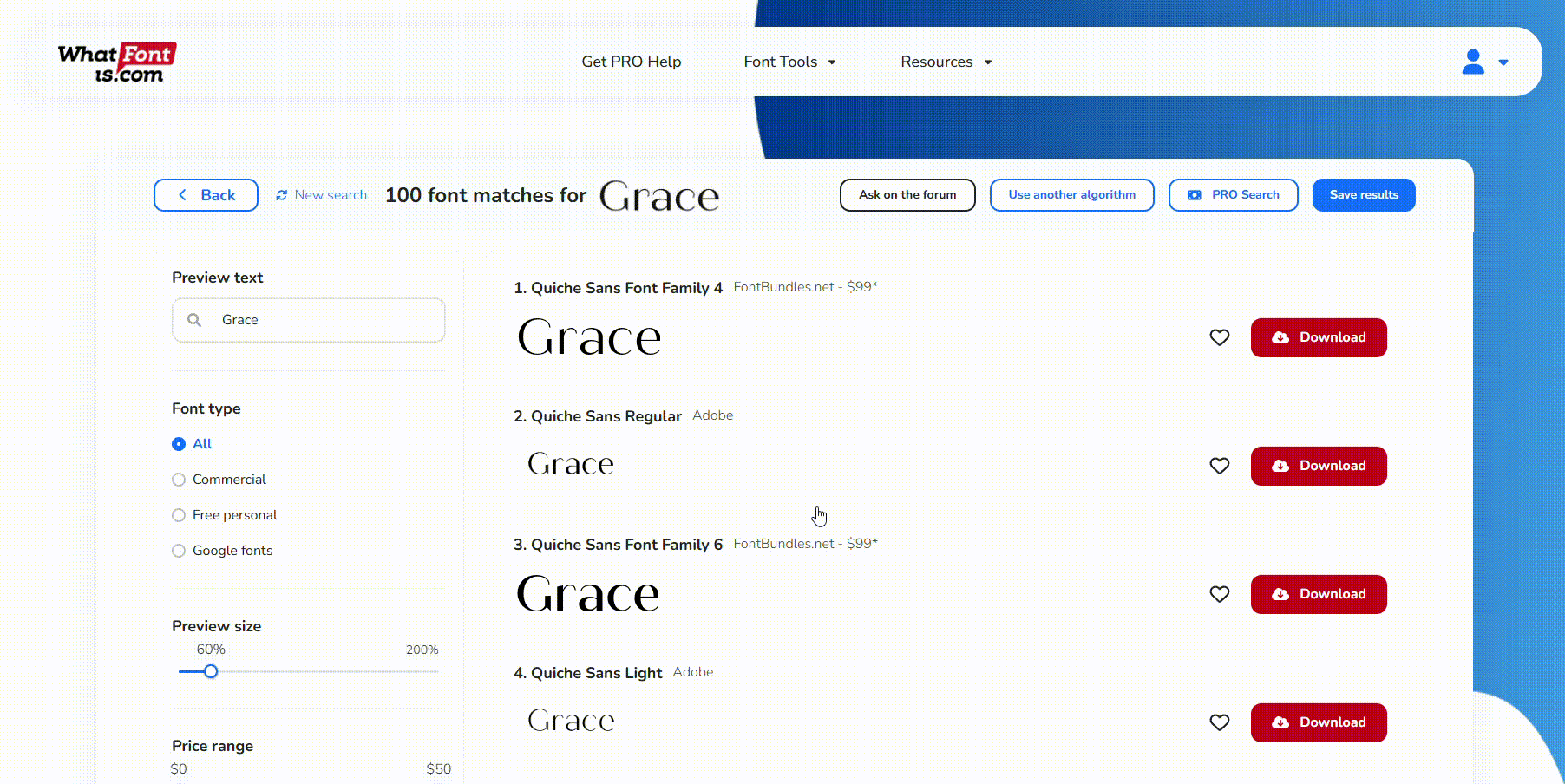Click the 'Price range' label
This screenshot has height=784, width=1565.
pyautogui.click(x=213, y=746)
